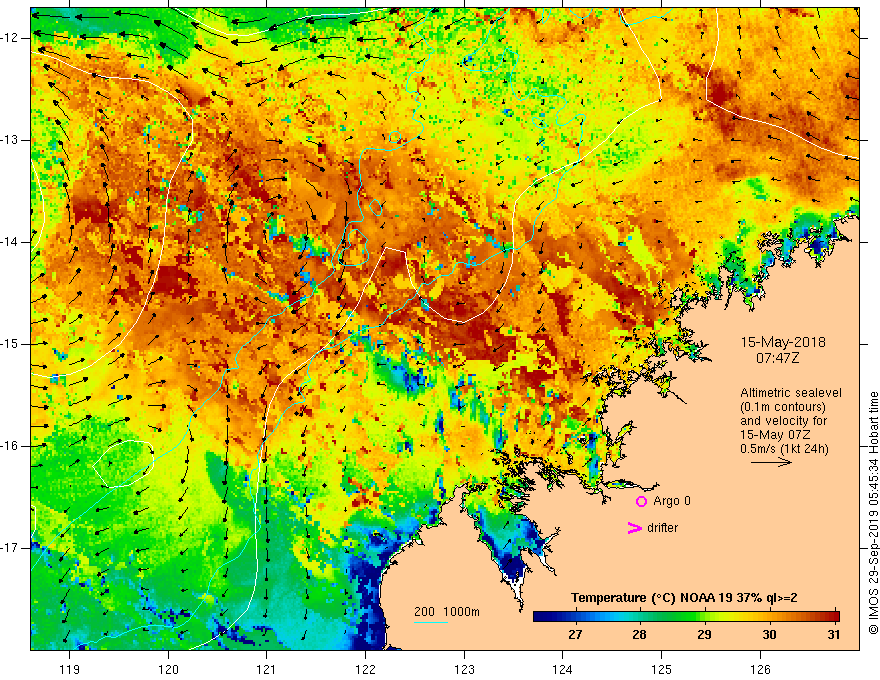Viewport: 880px width, 680px height.
Task: Click the '15-May 07Z' caption line
Action: [x=775, y=435]
